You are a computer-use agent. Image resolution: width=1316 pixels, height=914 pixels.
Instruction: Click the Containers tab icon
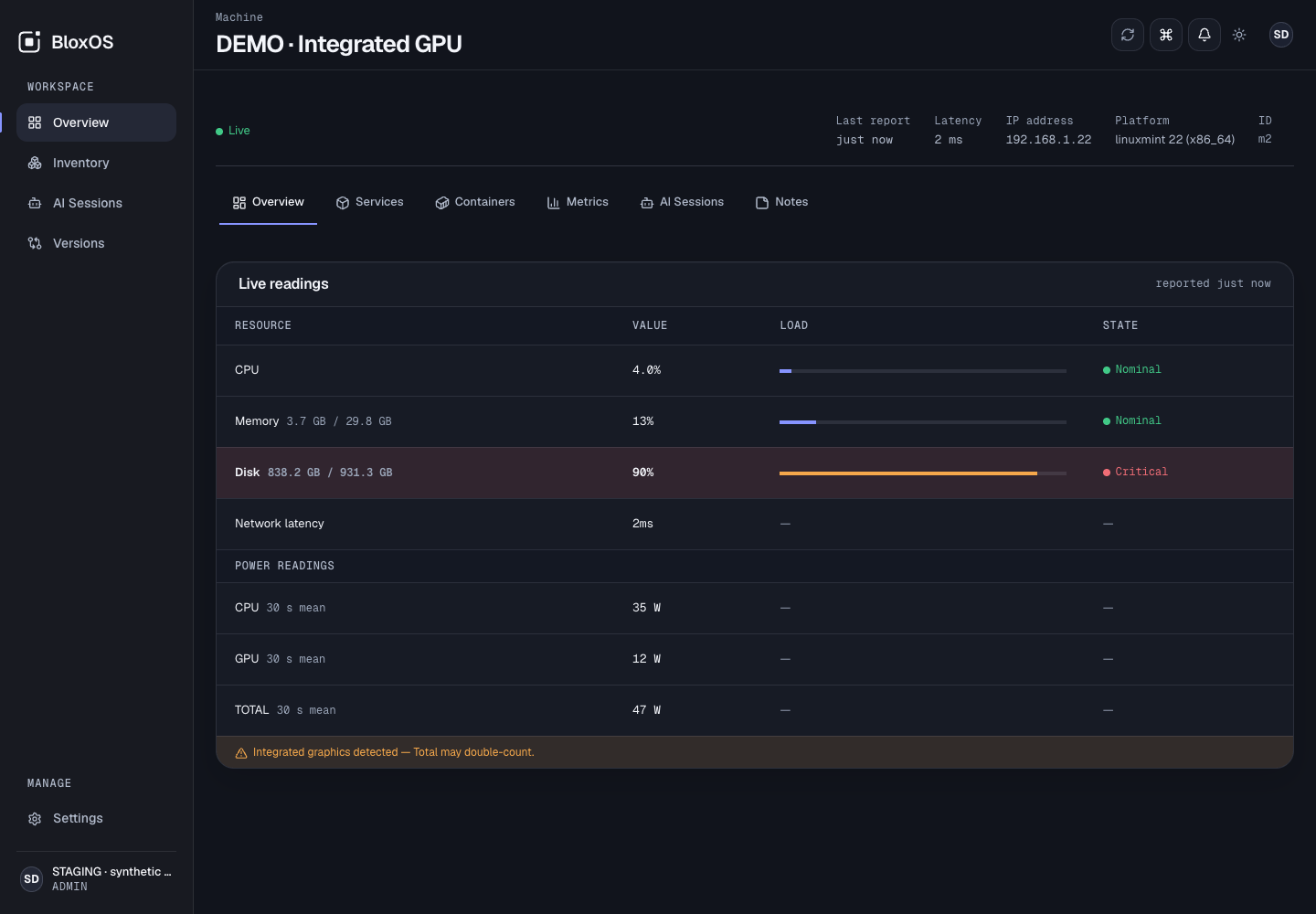pos(442,203)
